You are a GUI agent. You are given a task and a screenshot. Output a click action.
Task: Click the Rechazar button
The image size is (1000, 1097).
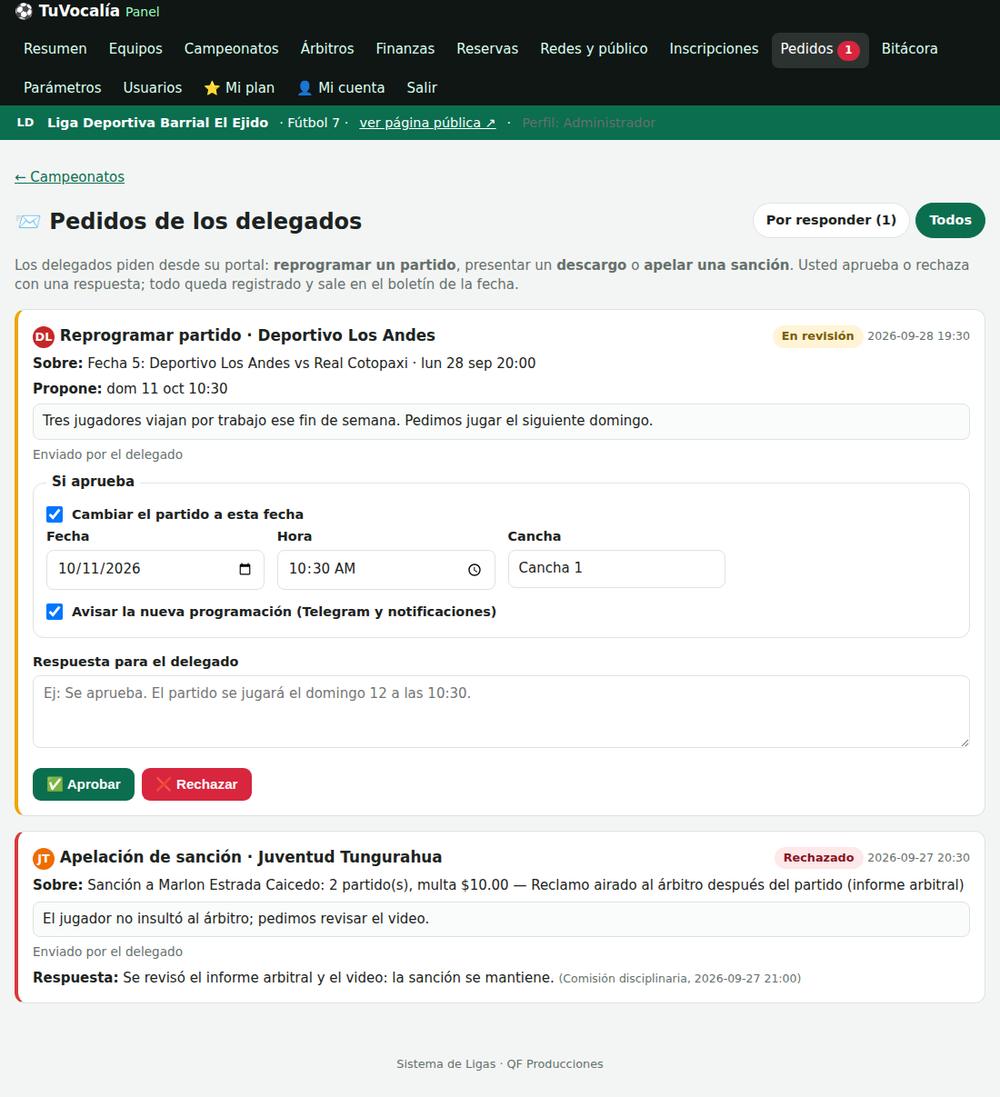click(197, 784)
